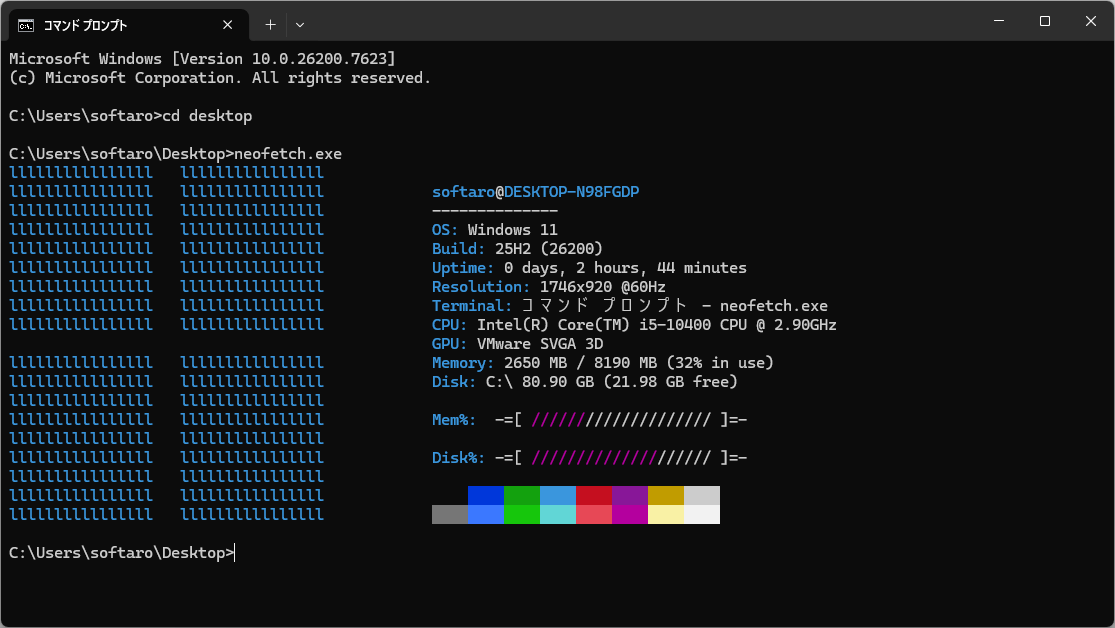Click the Command Prompt icon in the tab
1115x628 pixels.
26,25
